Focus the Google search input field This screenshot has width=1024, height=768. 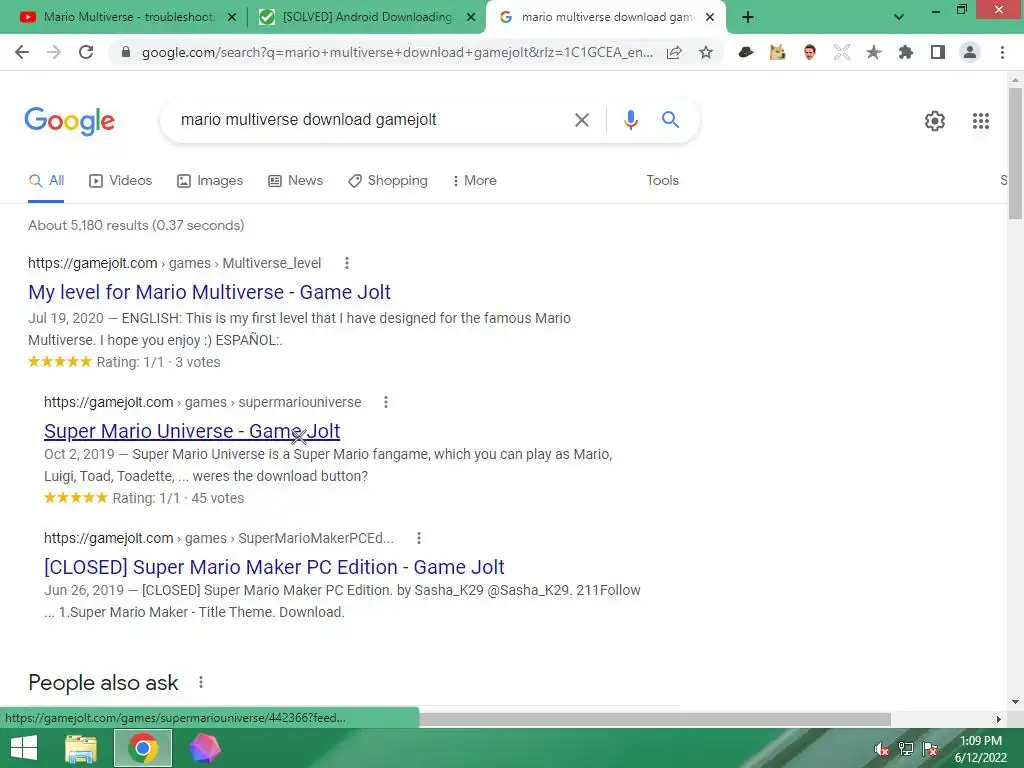coord(372,120)
